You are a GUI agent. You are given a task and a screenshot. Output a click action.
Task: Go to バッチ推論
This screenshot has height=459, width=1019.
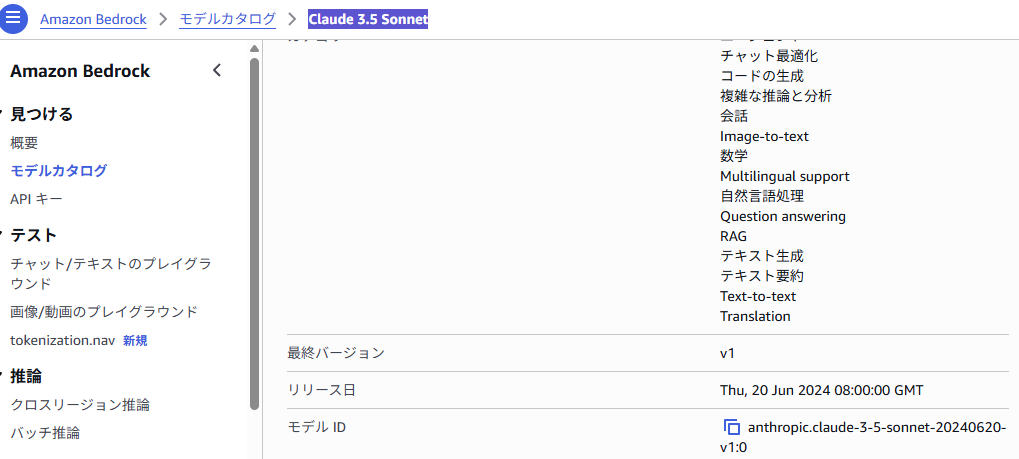45,433
